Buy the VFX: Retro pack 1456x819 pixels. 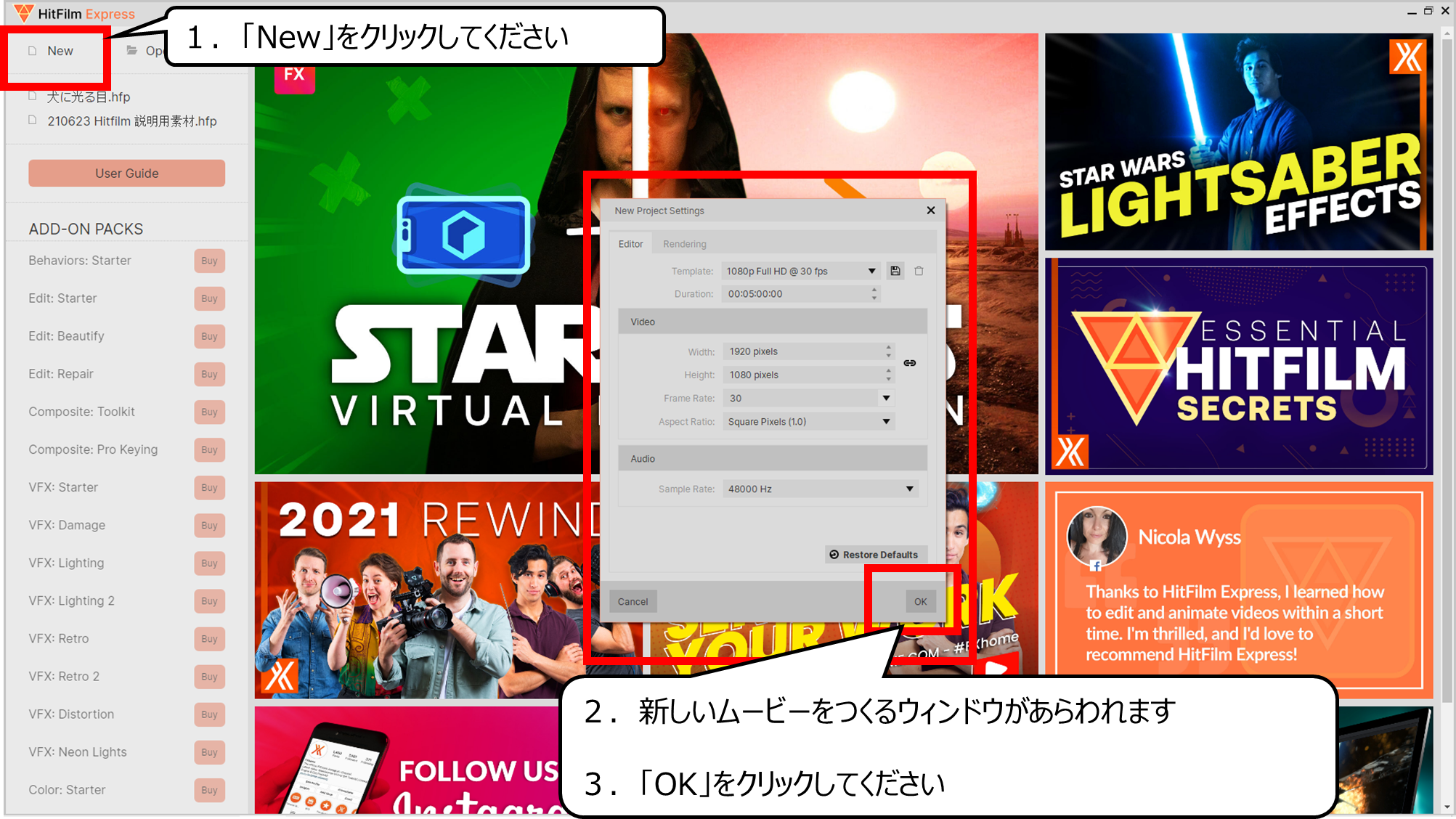[x=209, y=638]
